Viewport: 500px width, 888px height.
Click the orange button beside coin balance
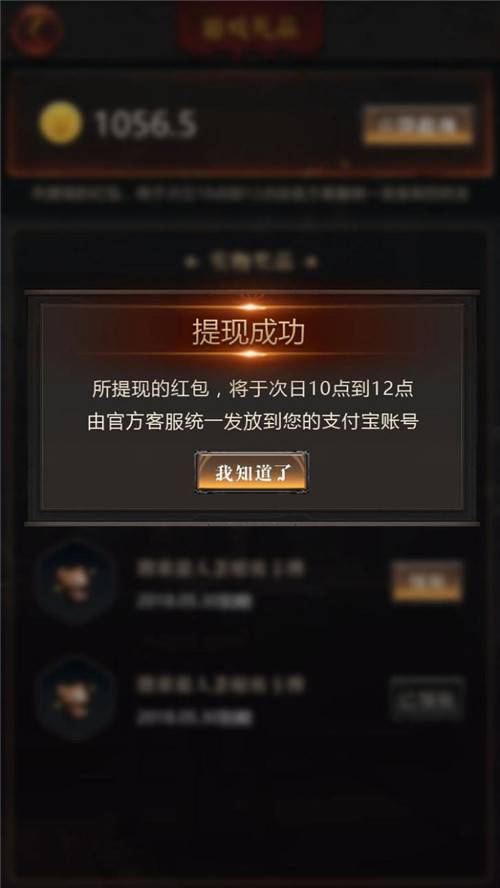pyautogui.click(x=418, y=125)
